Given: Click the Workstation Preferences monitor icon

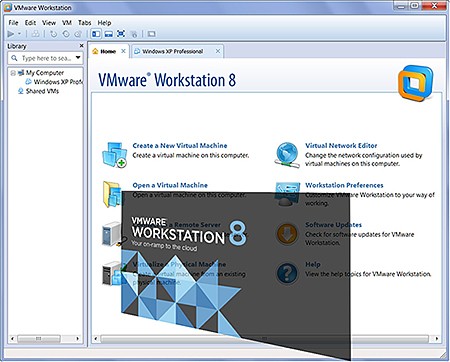Looking at the screenshot, I should pos(287,194).
